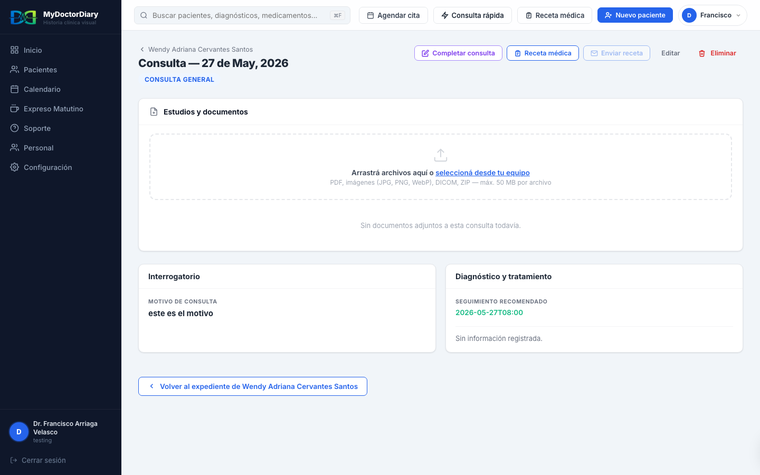Click the MyDoctorDiary logo icon

click(23, 17)
